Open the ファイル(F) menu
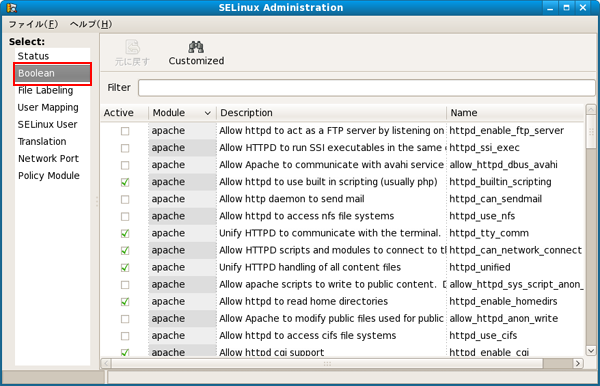The height and width of the screenshot is (386, 600). pyautogui.click(x=33, y=24)
